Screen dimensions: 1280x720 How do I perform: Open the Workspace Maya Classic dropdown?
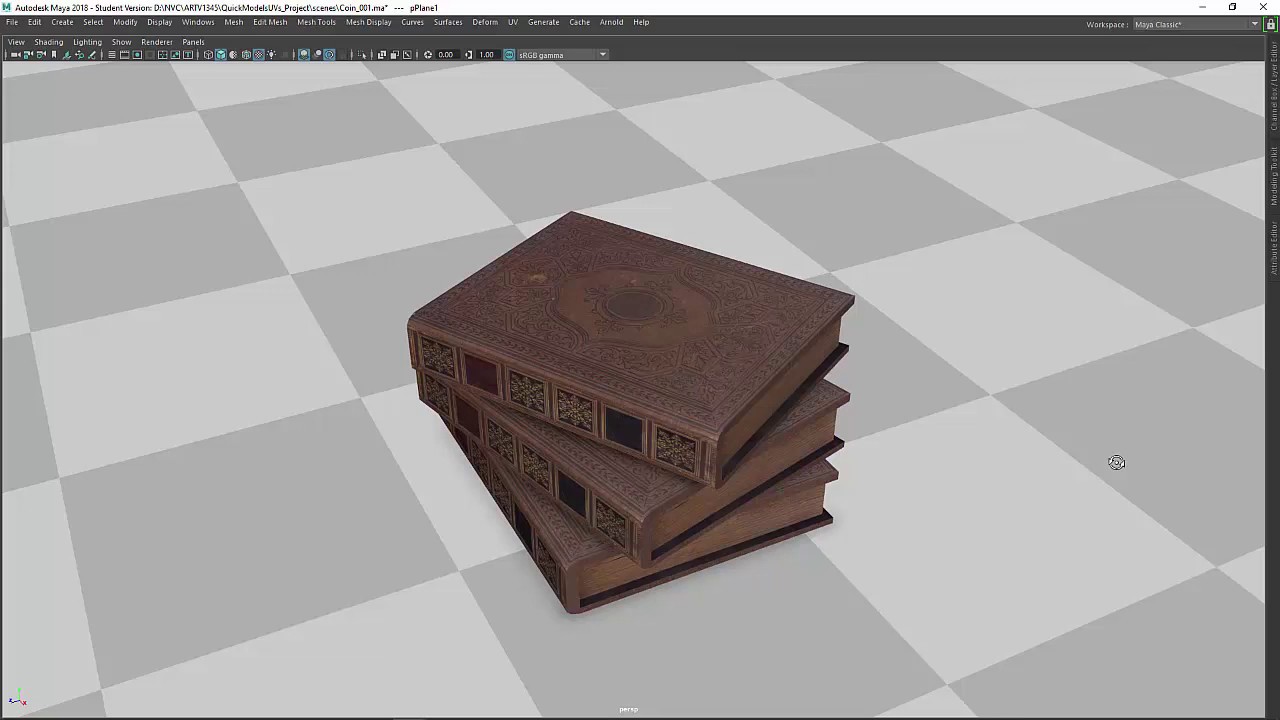tap(1196, 24)
